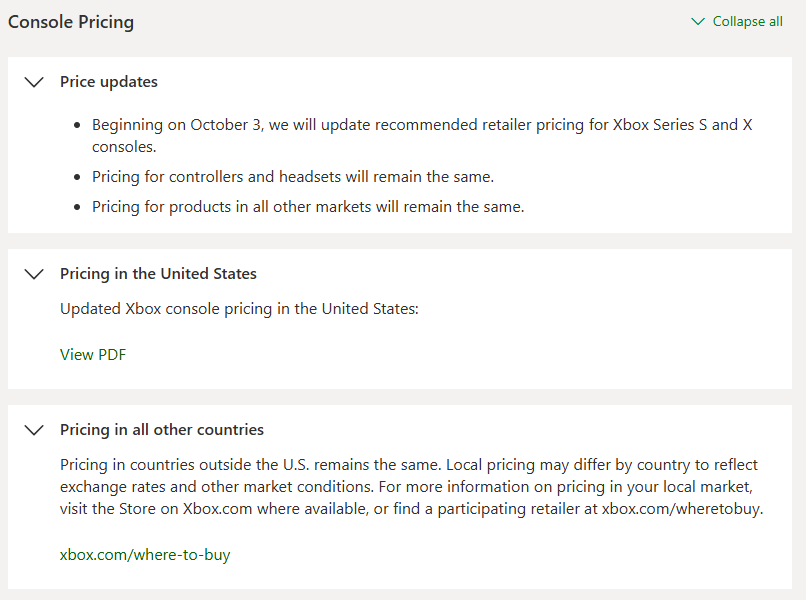806x600 pixels.
Task: Collapse Pricing in all other countries chevron
Action: [34, 430]
